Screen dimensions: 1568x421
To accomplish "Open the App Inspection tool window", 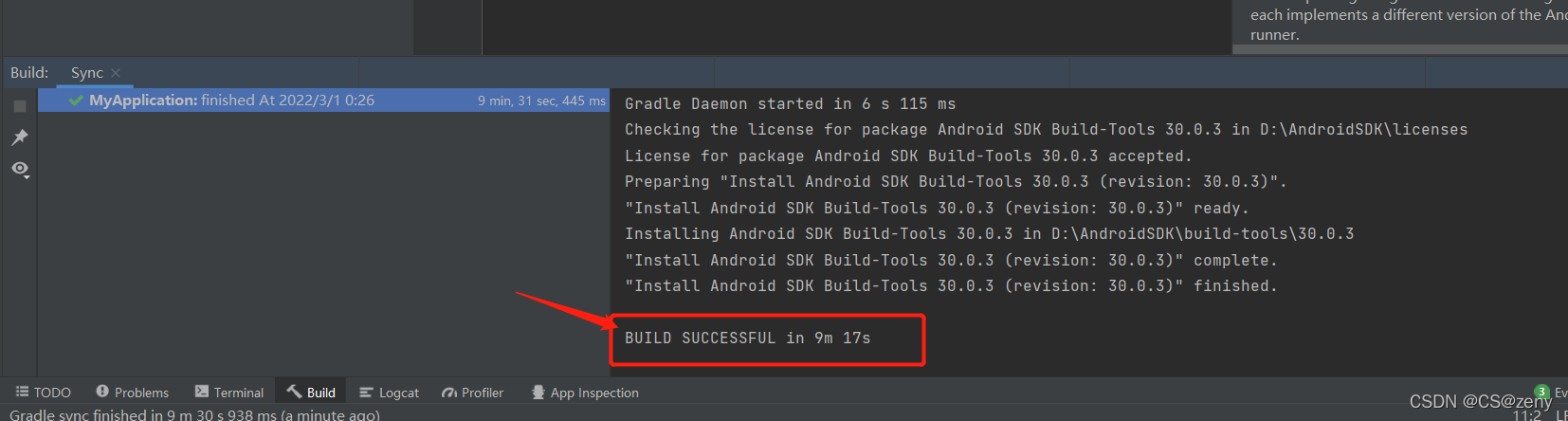I will 585,393.
